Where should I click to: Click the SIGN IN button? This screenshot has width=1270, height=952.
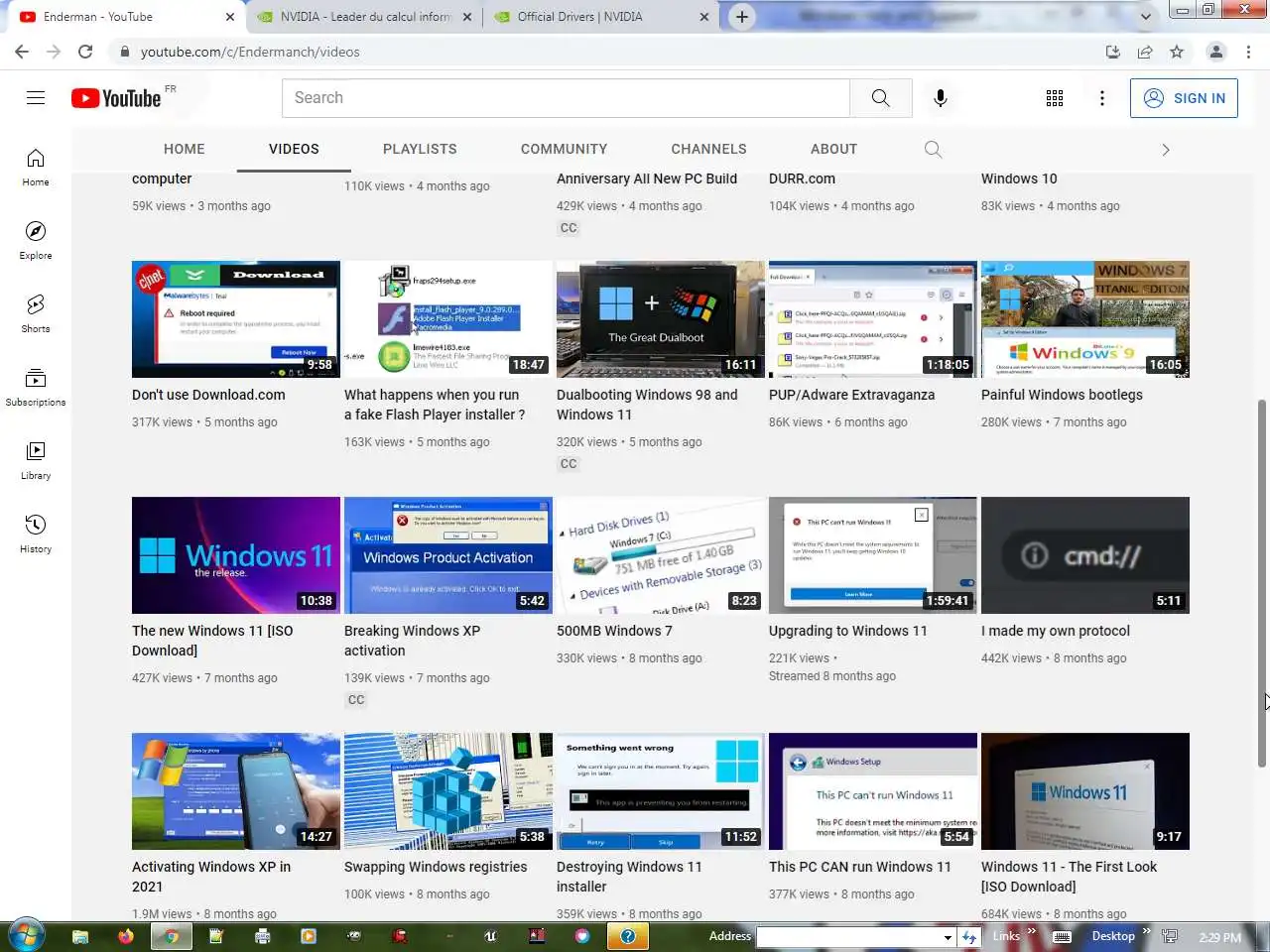(x=1184, y=98)
